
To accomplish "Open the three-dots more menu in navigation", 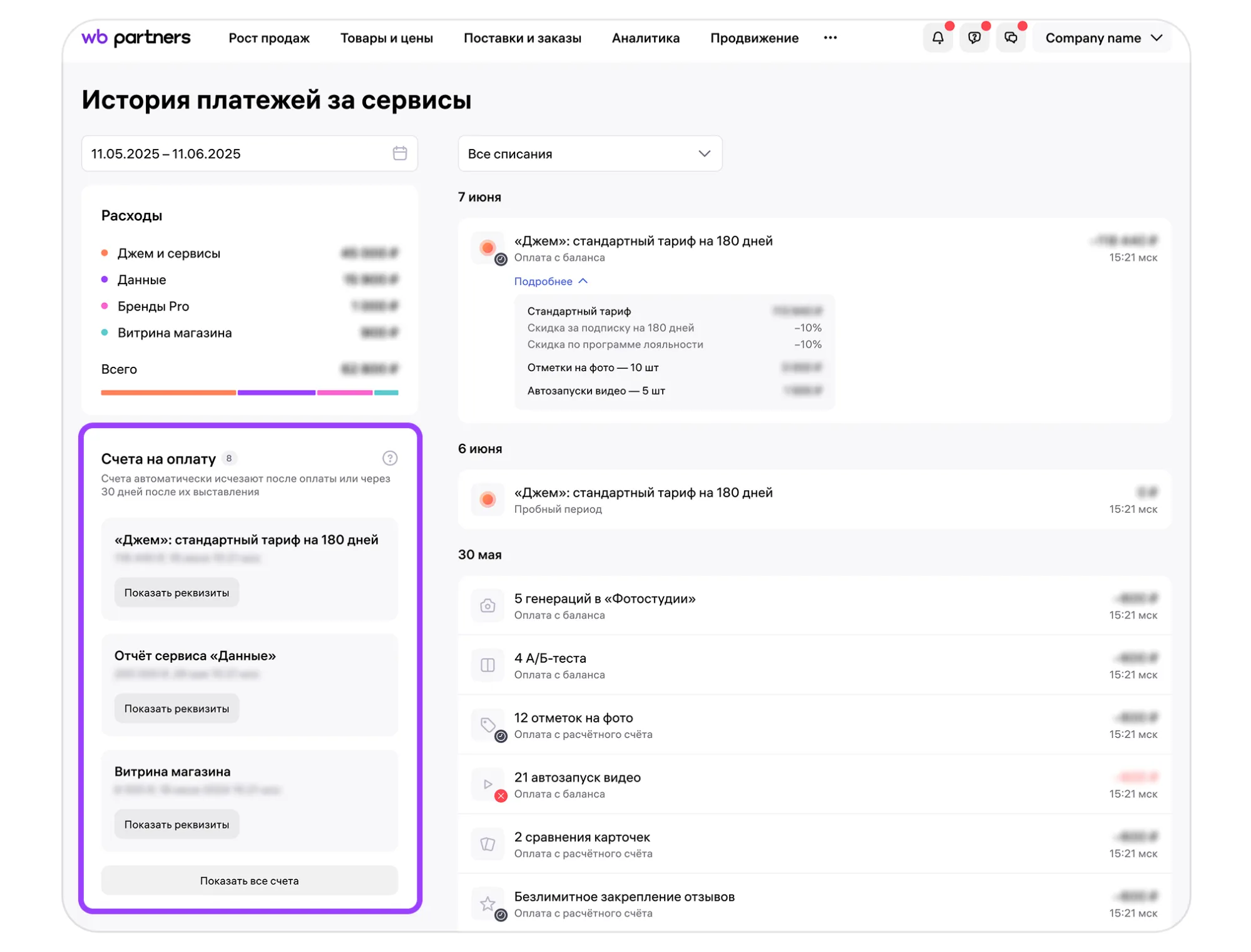I will pos(830,38).
